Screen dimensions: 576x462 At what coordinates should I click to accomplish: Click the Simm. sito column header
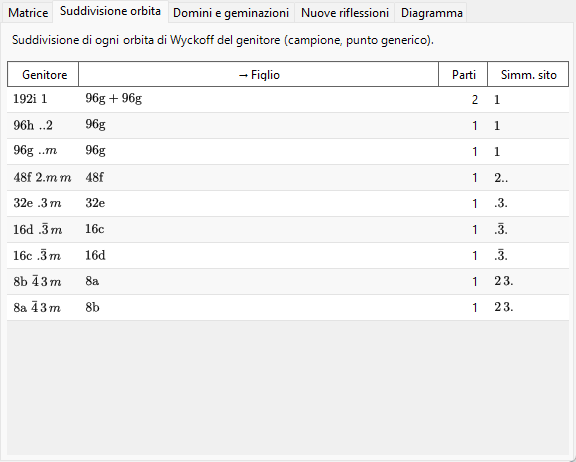(528, 75)
